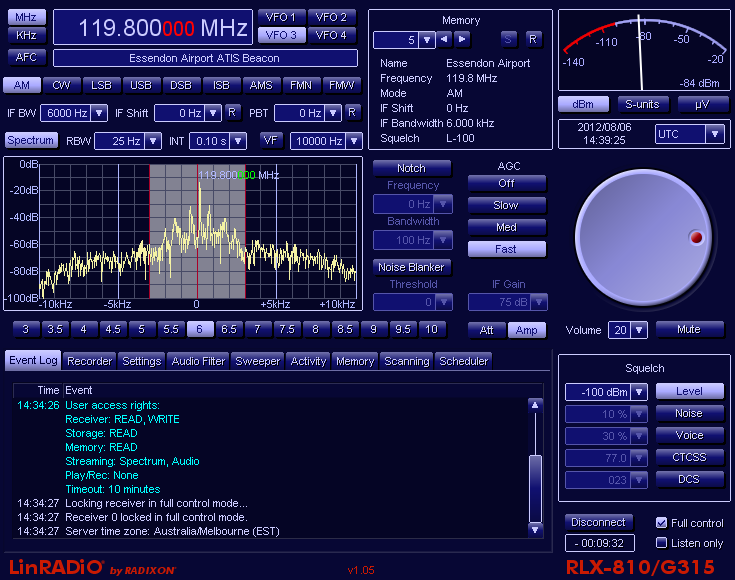Open RBW 25 Hz dropdown

[153, 141]
